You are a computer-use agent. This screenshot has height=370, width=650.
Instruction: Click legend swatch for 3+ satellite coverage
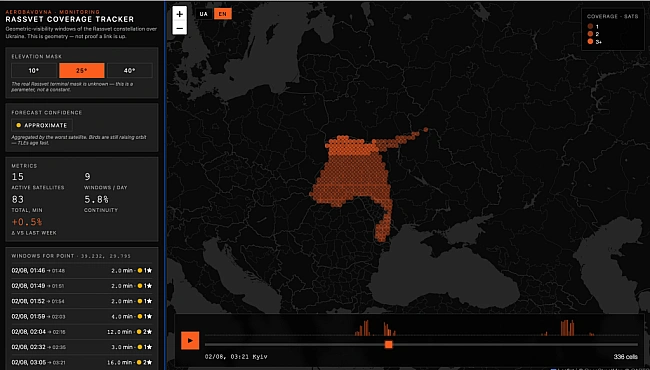(x=590, y=41)
